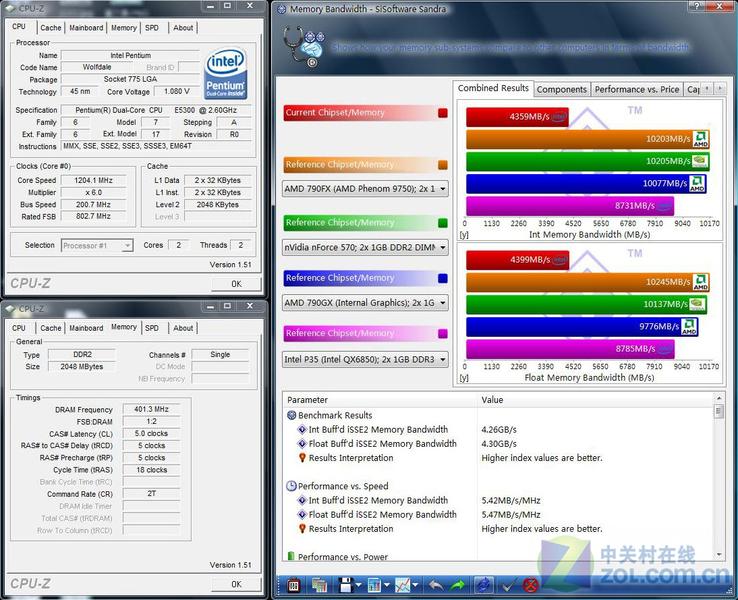Click the Benchmark Results globe icon
The height and width of the screenshot is (600, 738).
tap(292, 415)
